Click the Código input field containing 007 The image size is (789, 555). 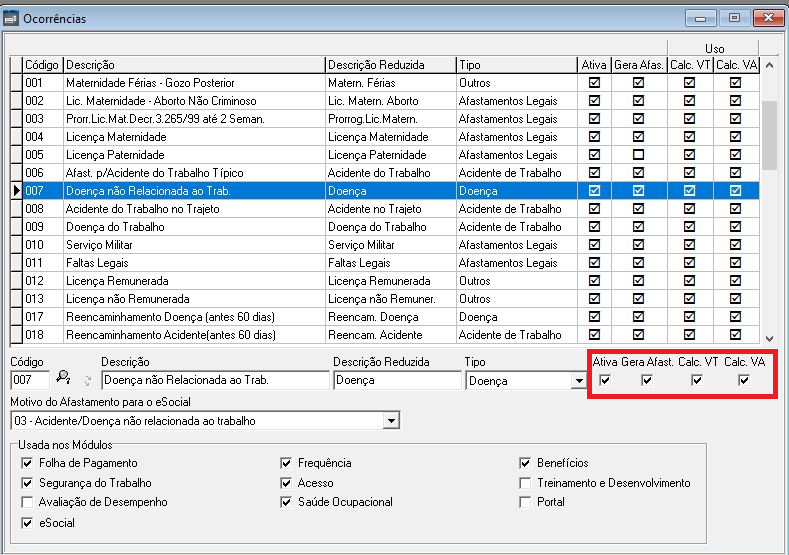pyautogui.click(x=29, y=380)
